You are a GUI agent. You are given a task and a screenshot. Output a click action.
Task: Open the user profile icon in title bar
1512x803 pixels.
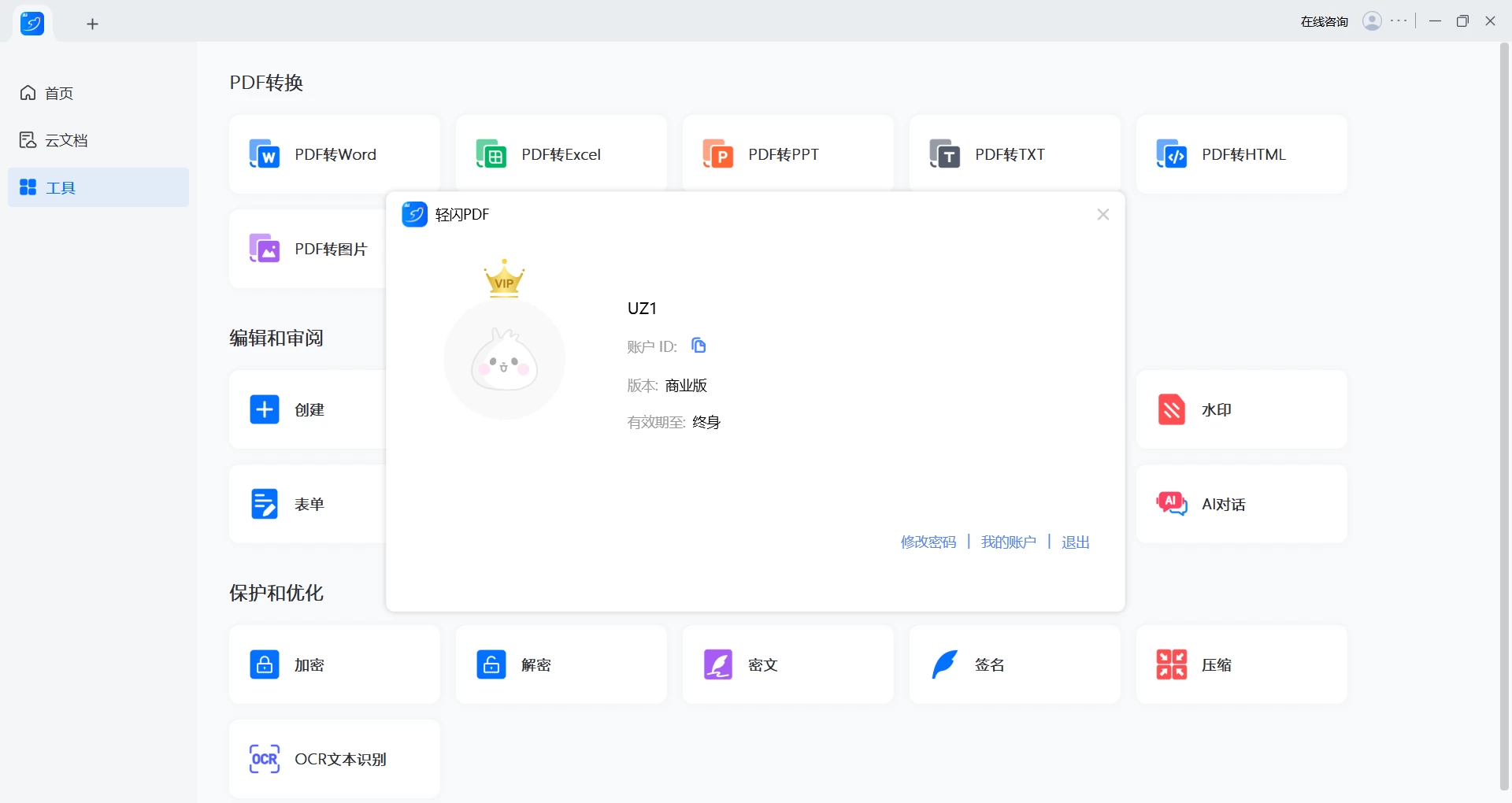[1372, 21]
